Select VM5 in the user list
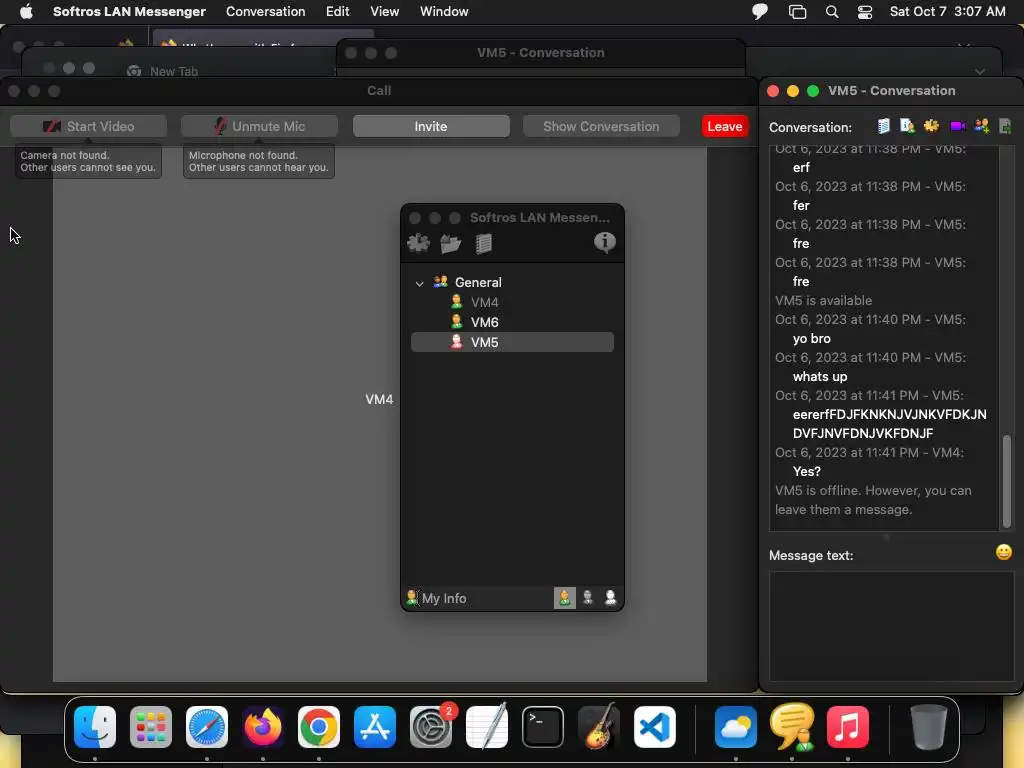The image size is (1024, 768). click(512, 342)
